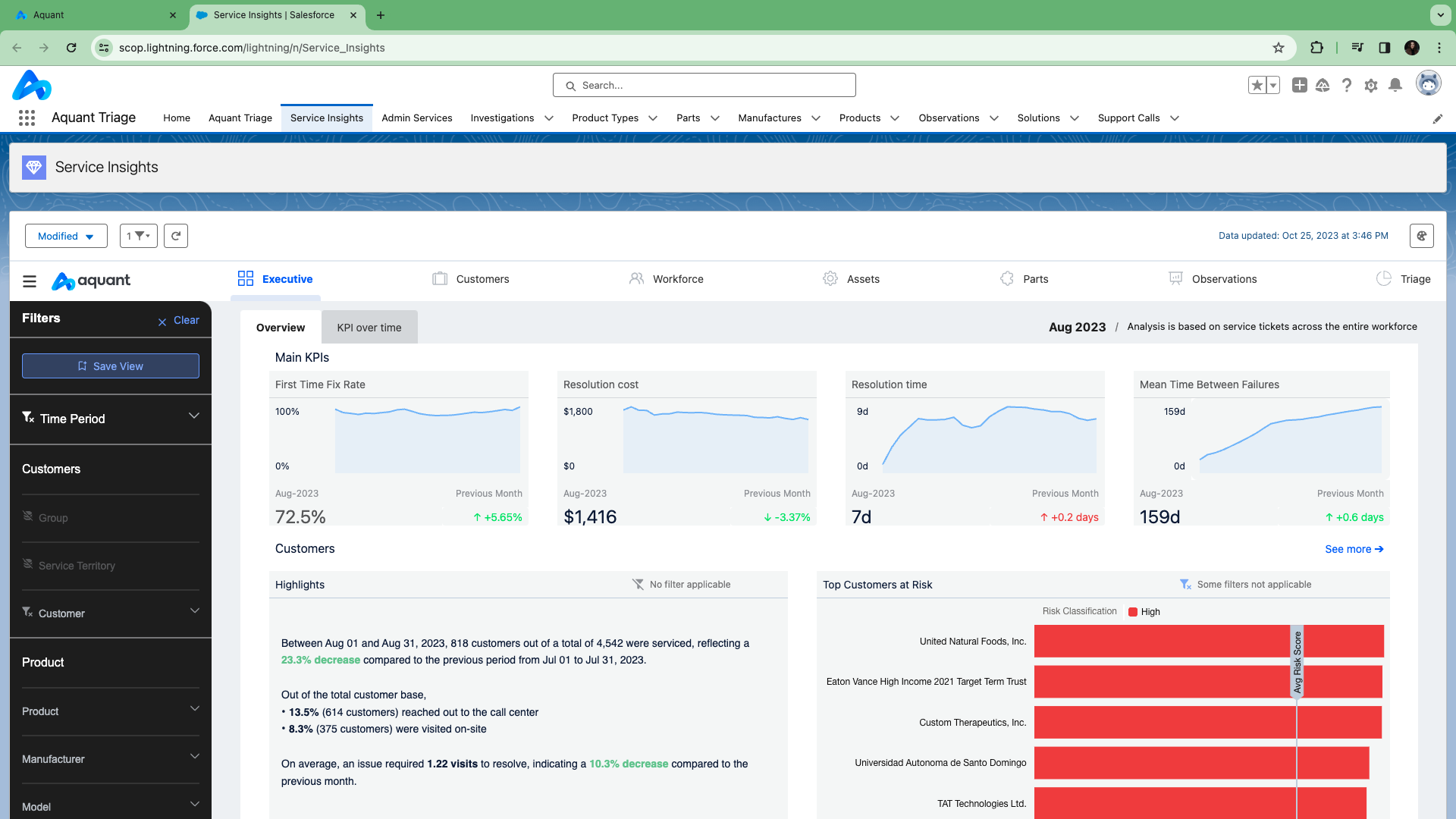Open the Modified list view dropdown
1456x819 pixels.
click(66, 236)
